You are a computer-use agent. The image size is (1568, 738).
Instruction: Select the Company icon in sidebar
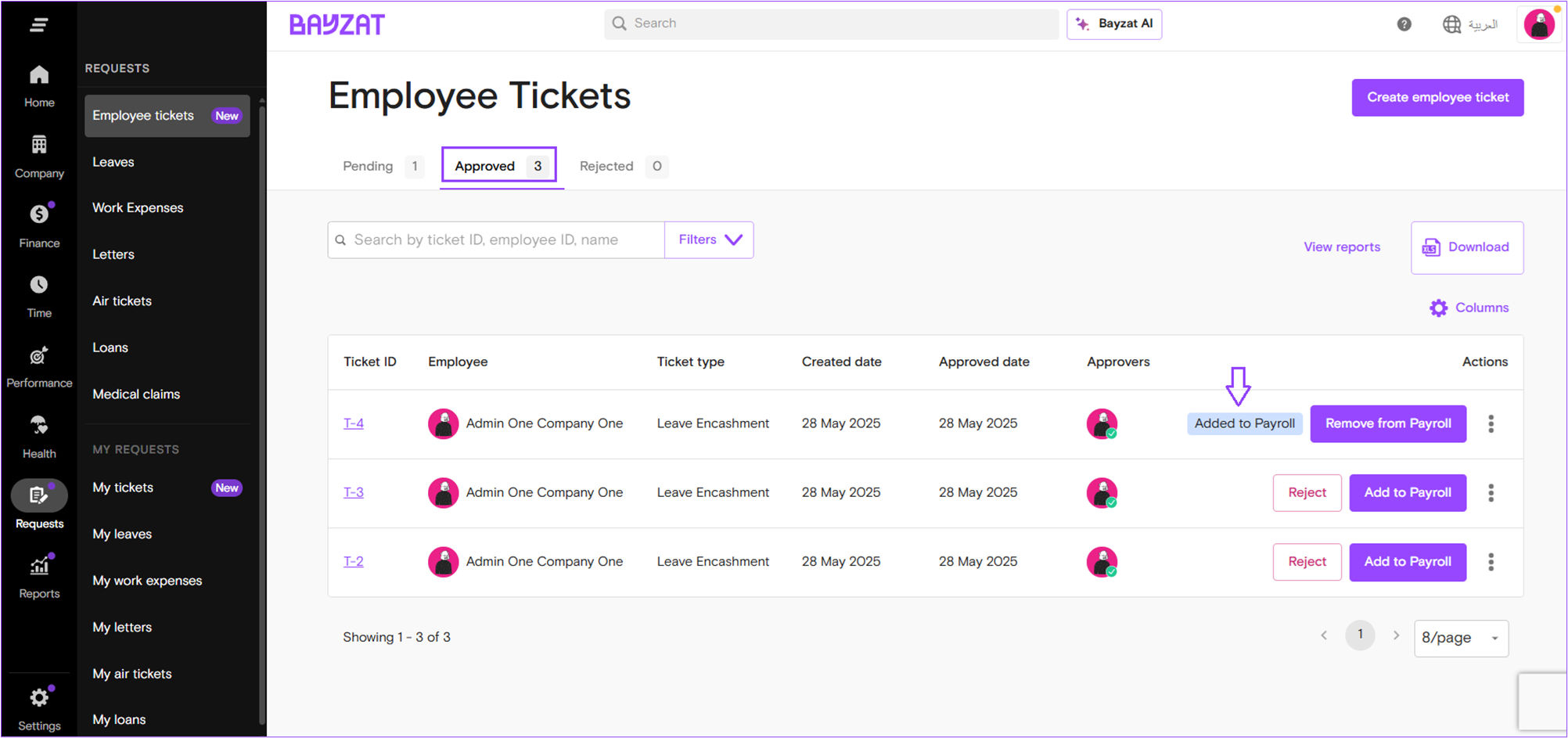coord(38,154)
